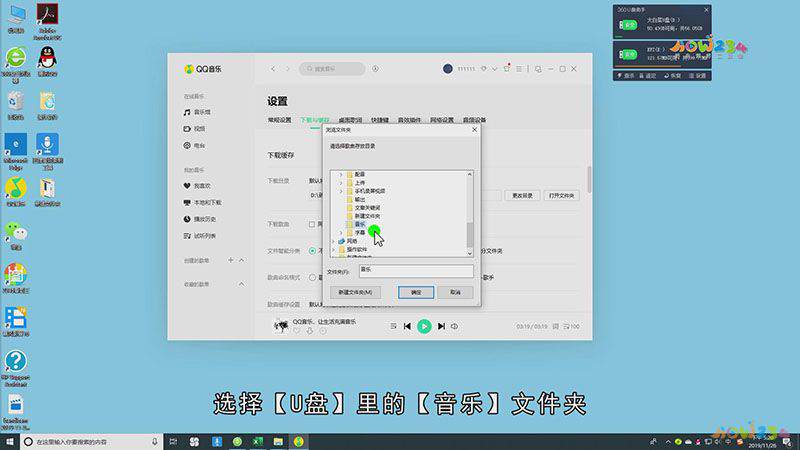This screenshot has height=450, width=800.
Task: Select the 文章关键词 folder in tree
Action: click(363, 208)
